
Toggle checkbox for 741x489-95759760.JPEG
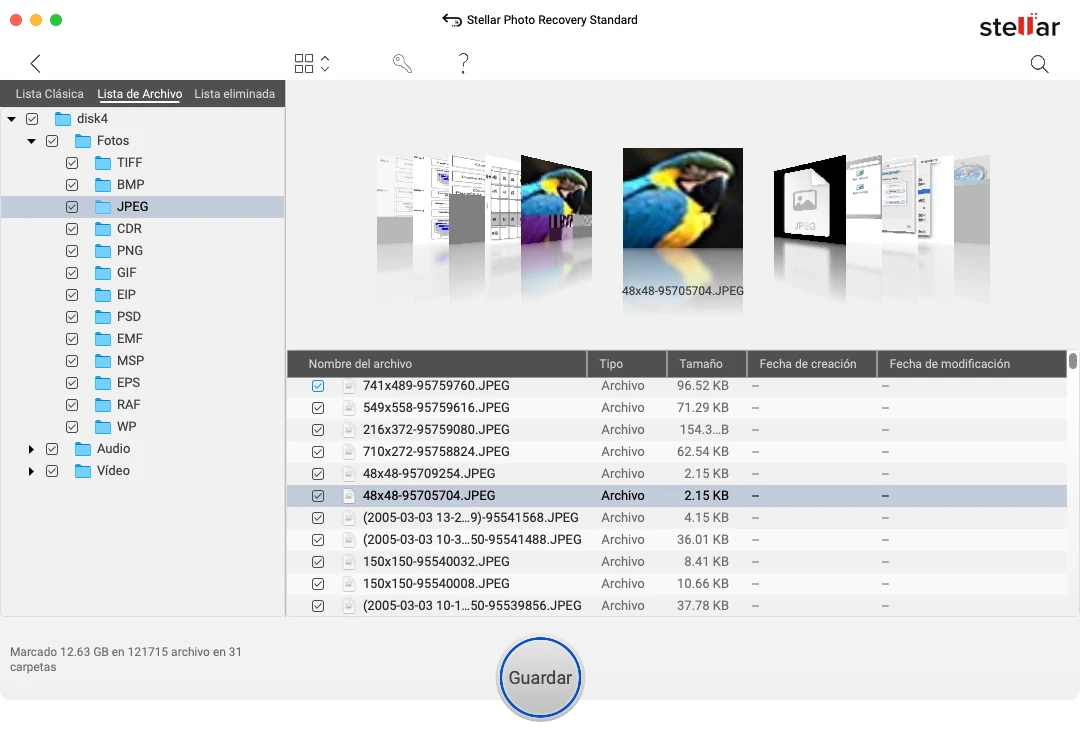[318, 386]
